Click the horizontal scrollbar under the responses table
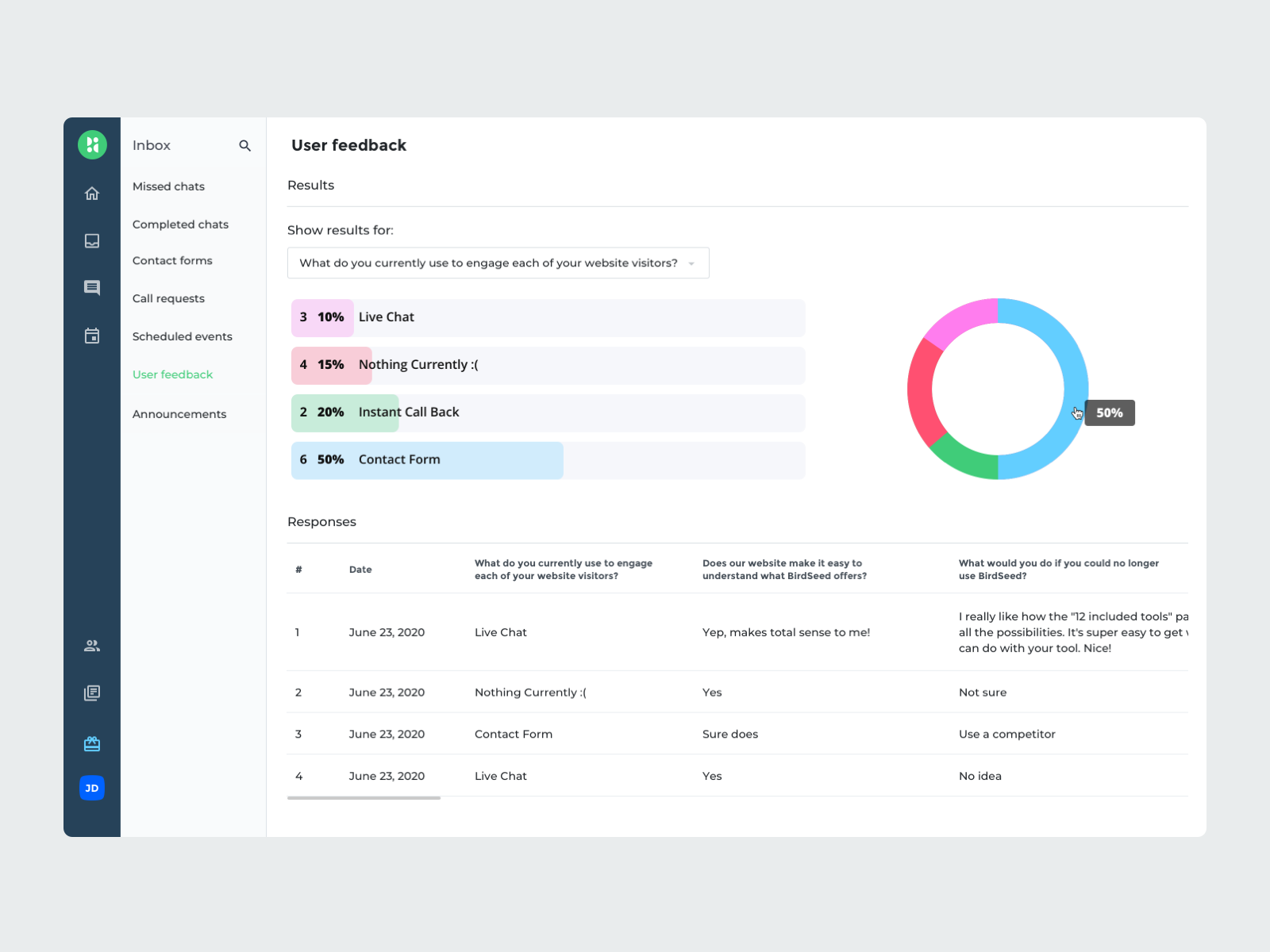 tap(364, 798)
